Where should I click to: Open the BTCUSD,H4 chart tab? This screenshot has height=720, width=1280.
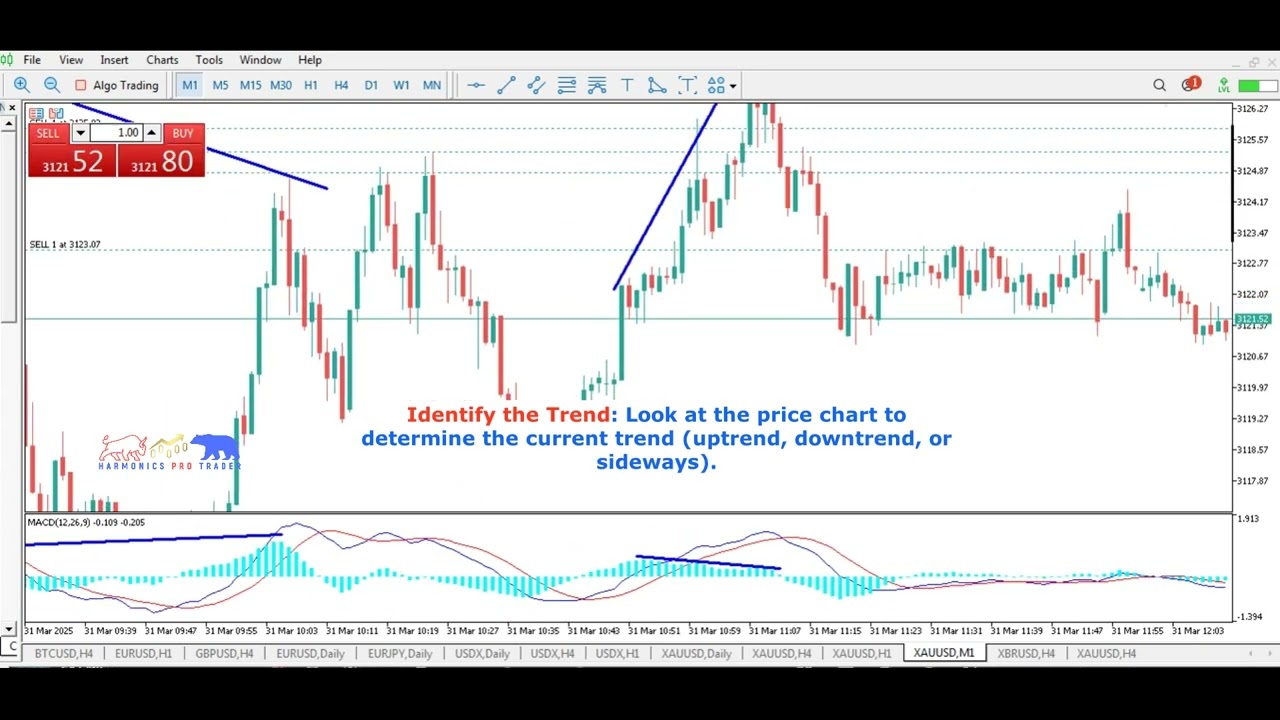[x=63, y=653]
